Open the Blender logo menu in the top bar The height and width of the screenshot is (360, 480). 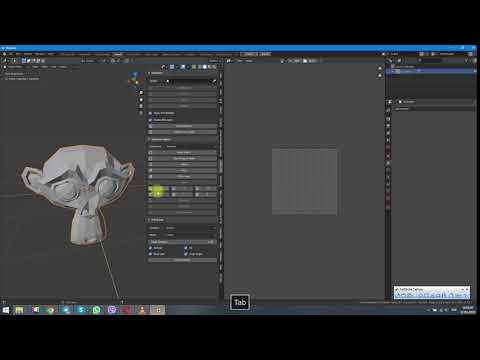(x=4, y=54)
